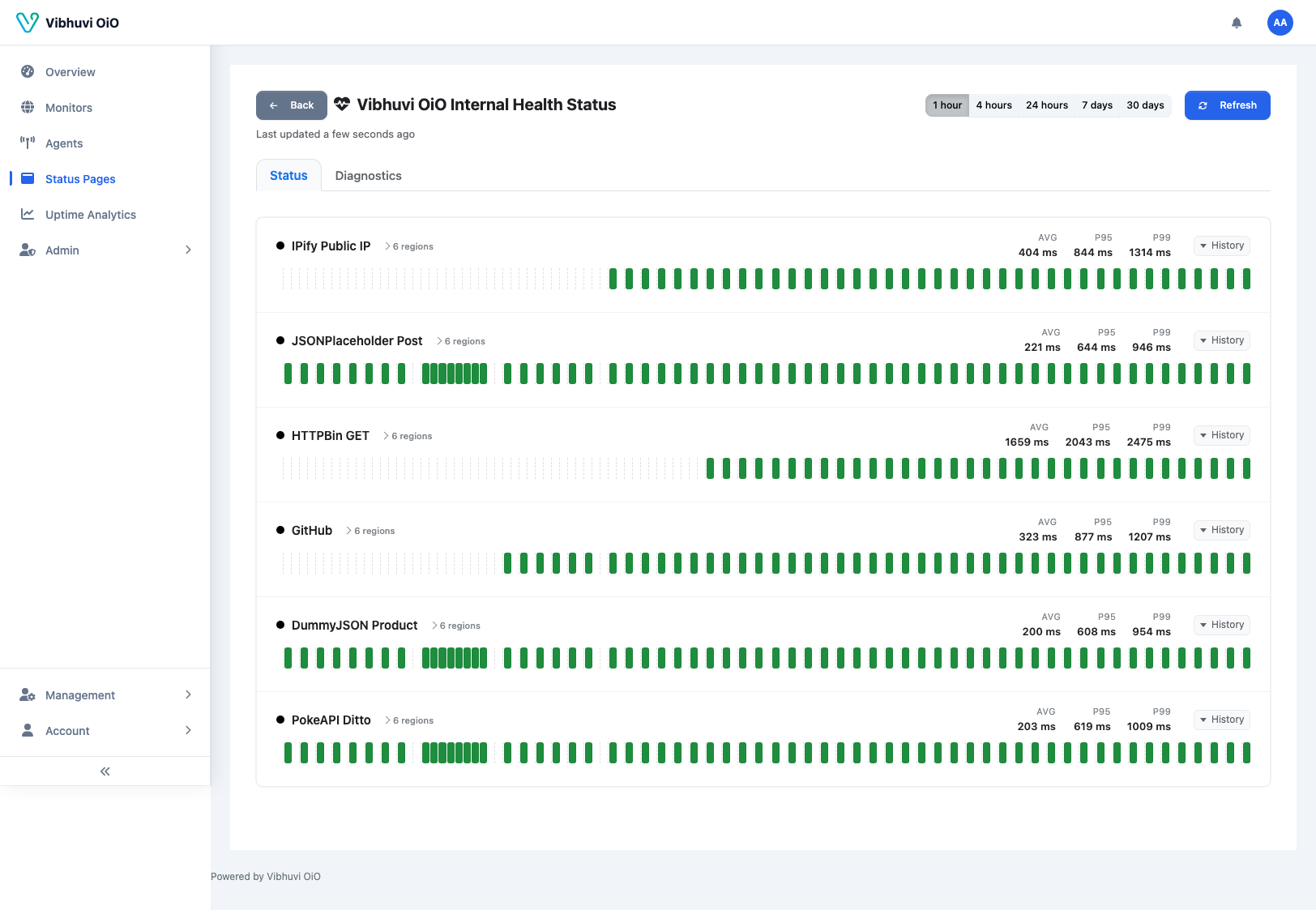1316x910 pixels.
Task: Click the GitHub P95 877 ms value
Action: click(1093, 536)
